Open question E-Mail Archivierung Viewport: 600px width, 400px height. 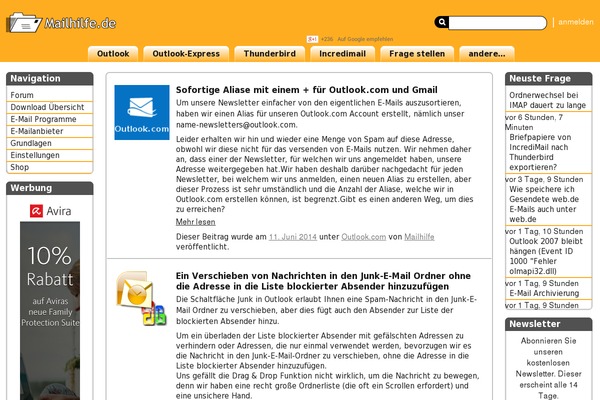(544, 293)
